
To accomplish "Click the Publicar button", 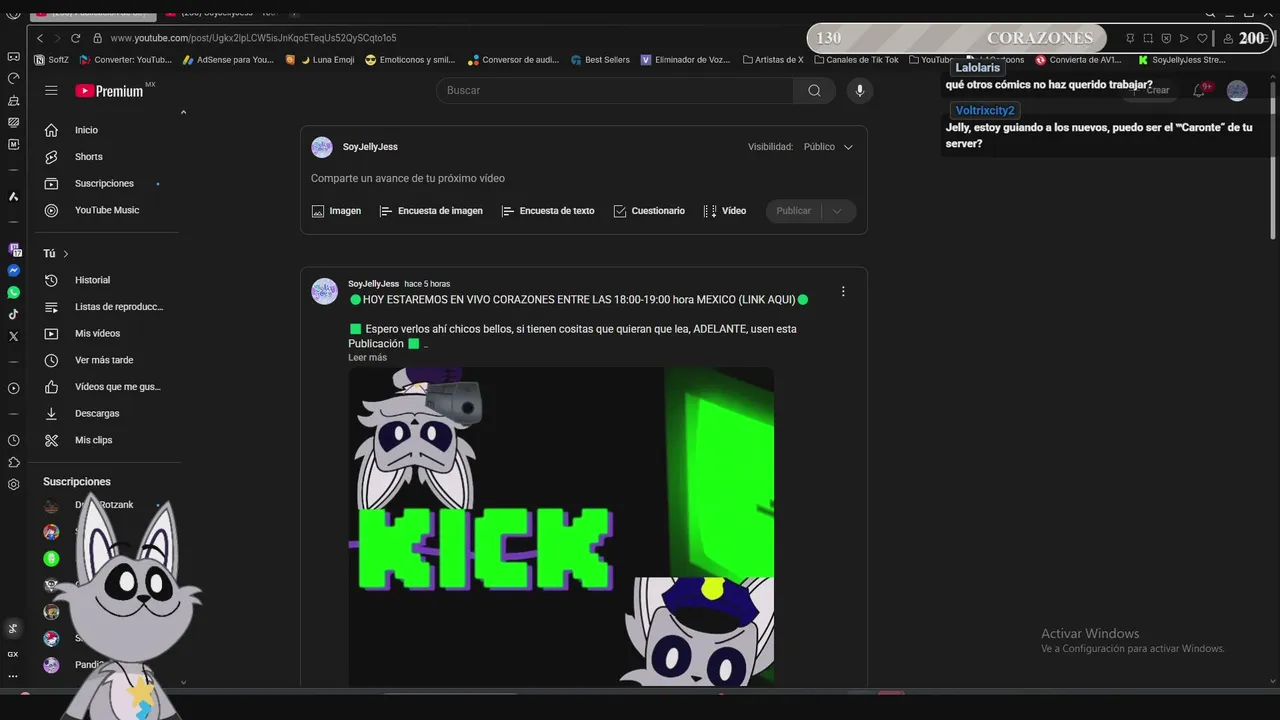I will click(x=794, y=211).
